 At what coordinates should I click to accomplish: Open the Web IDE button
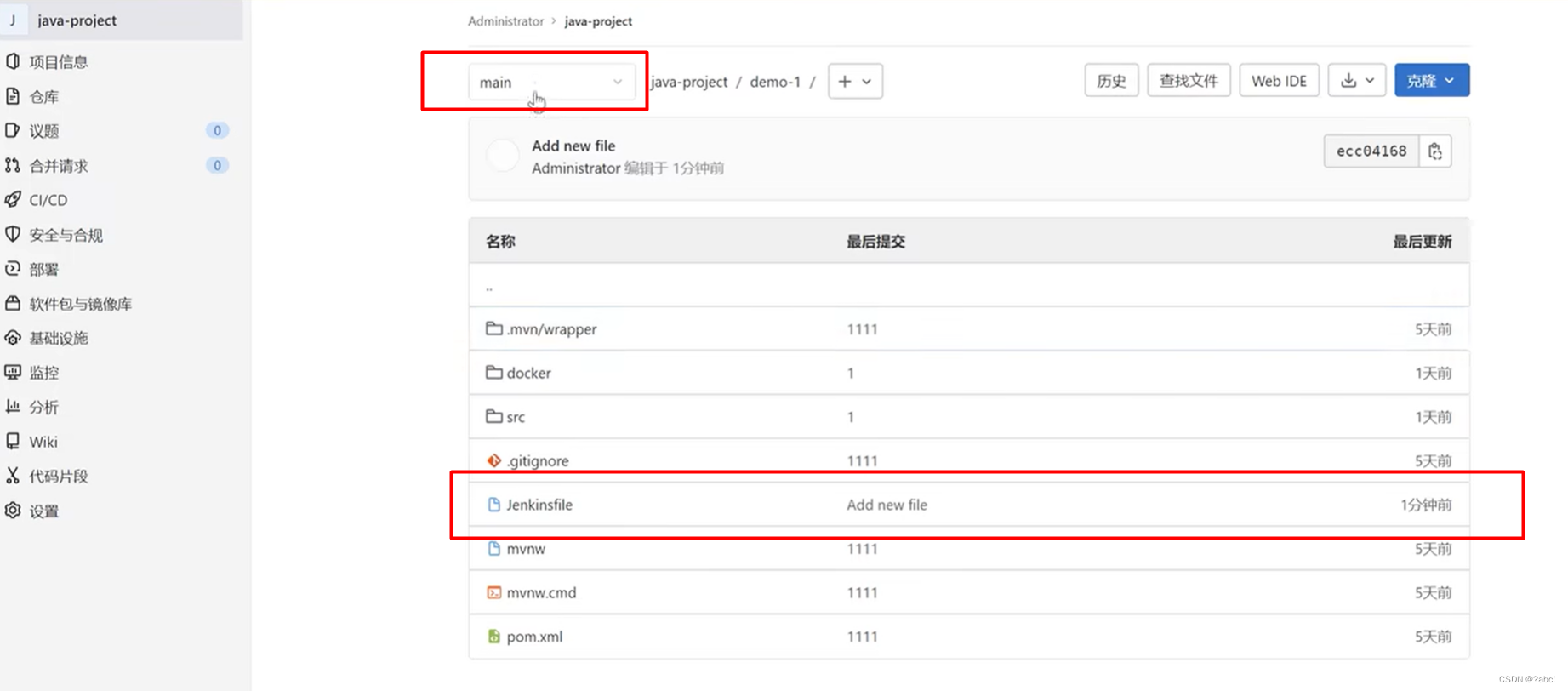pos(1279,80)
